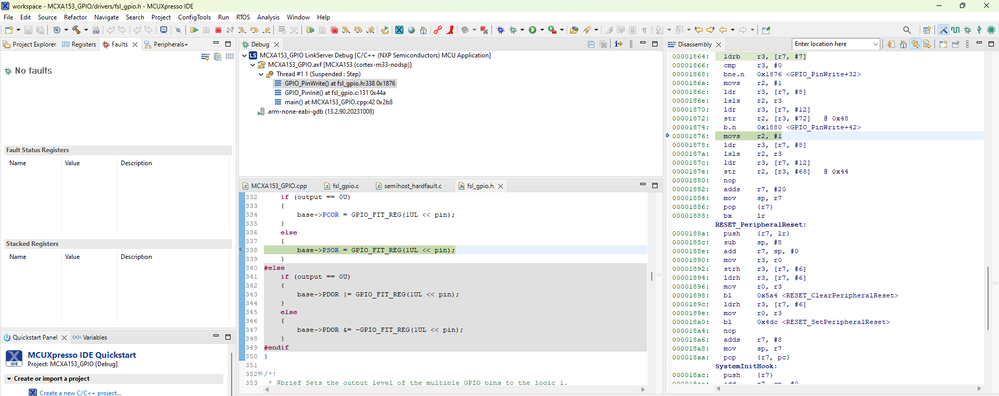Screen dimensions: 999x396
Task: Click the Collapse All icon in Debug view
Action: point(591,44)
